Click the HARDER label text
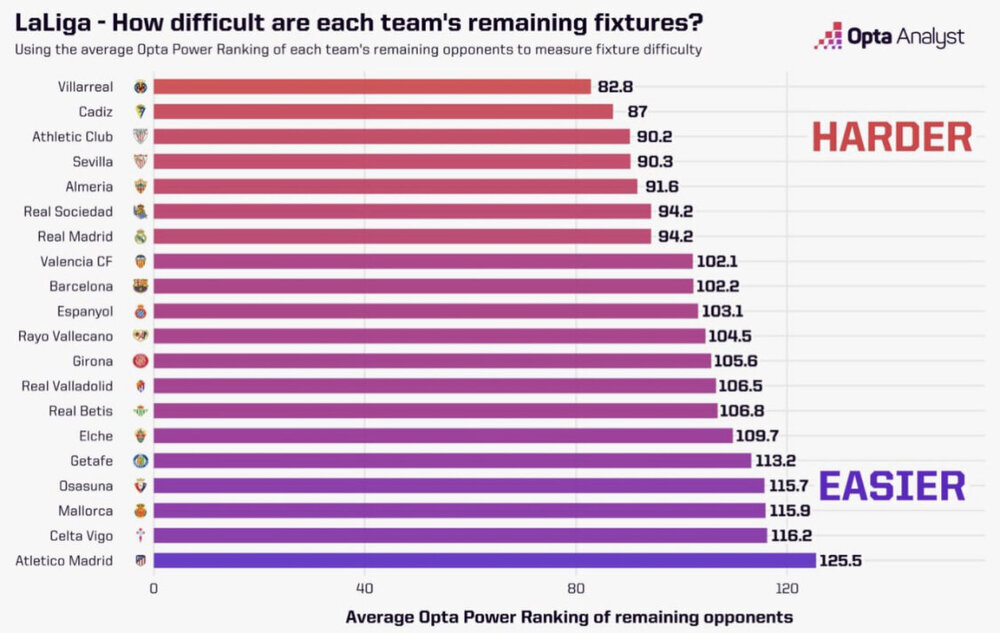The image size is (1000, 633). [892, 138]
